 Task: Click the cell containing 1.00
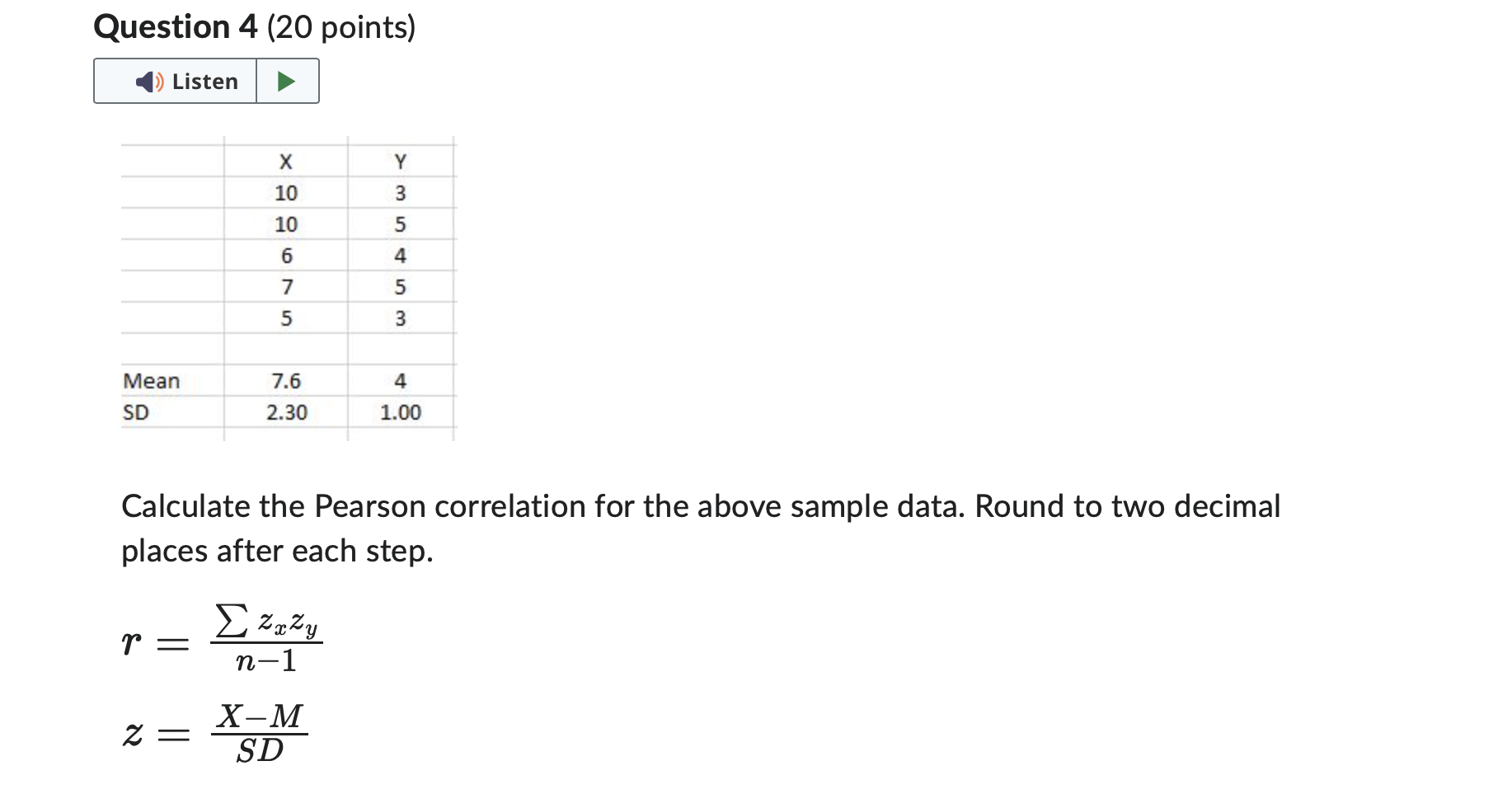pyautogui.click(x=401, y=413)
